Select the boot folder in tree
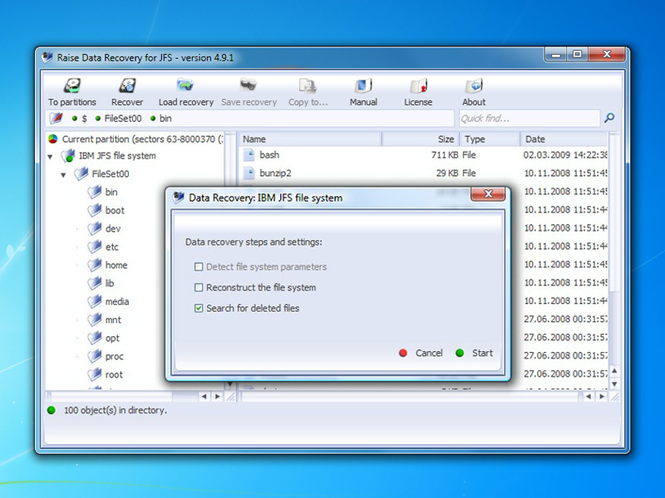665x498 pixels. coord(106,210)
